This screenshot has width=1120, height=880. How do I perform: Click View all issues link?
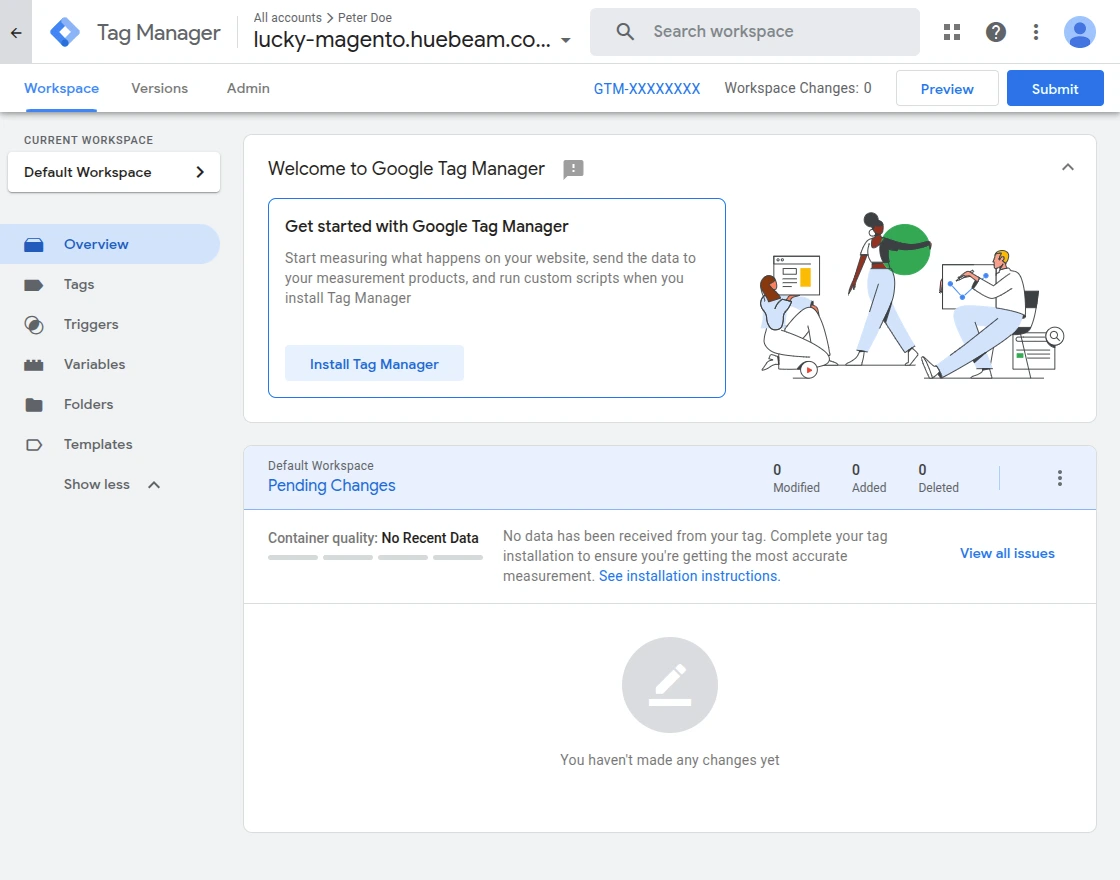(x=1007, y=554)
